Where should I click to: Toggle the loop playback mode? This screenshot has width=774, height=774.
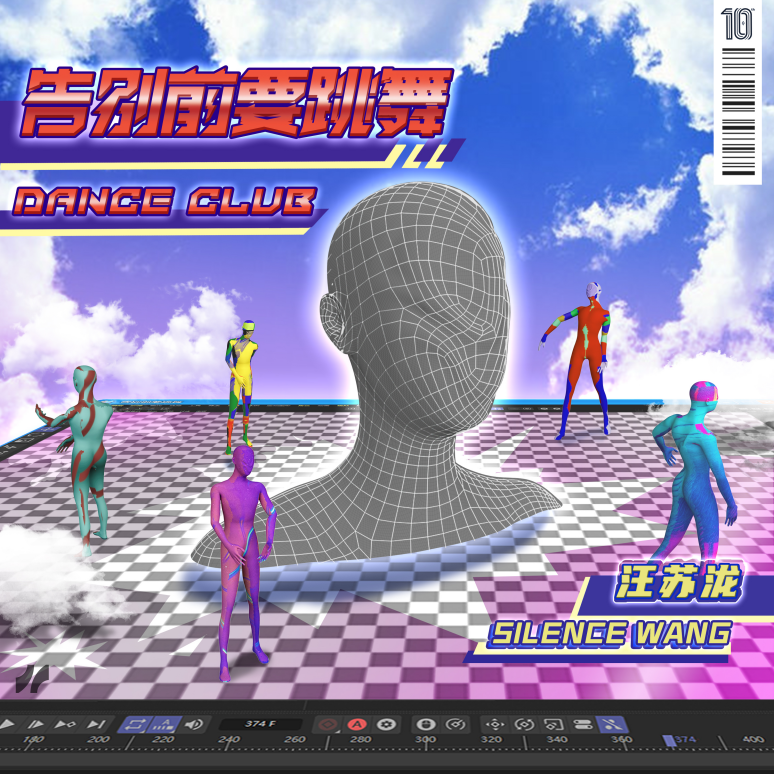tap(133, 724)
